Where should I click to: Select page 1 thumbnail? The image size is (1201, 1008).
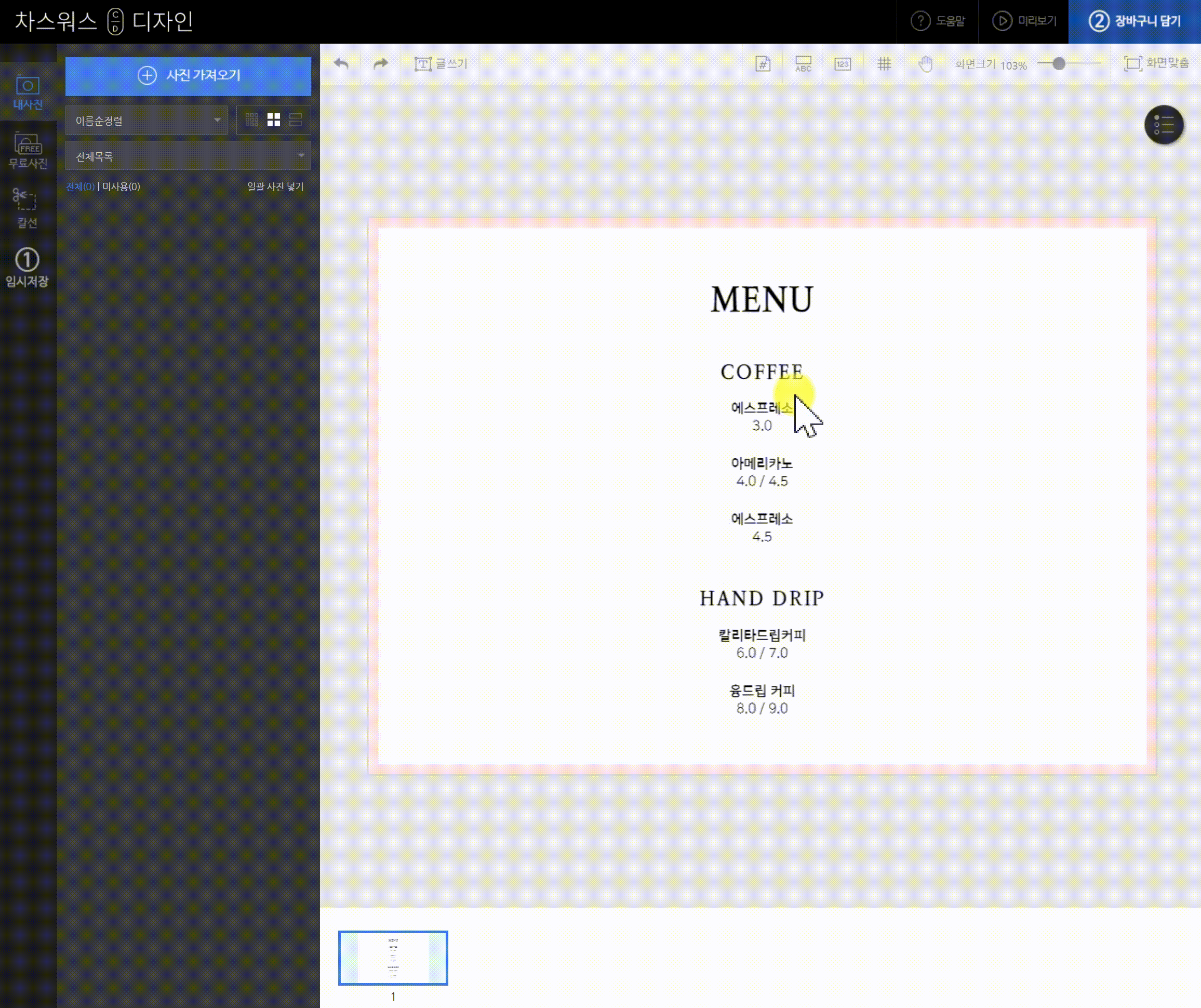tap(393, 958)
